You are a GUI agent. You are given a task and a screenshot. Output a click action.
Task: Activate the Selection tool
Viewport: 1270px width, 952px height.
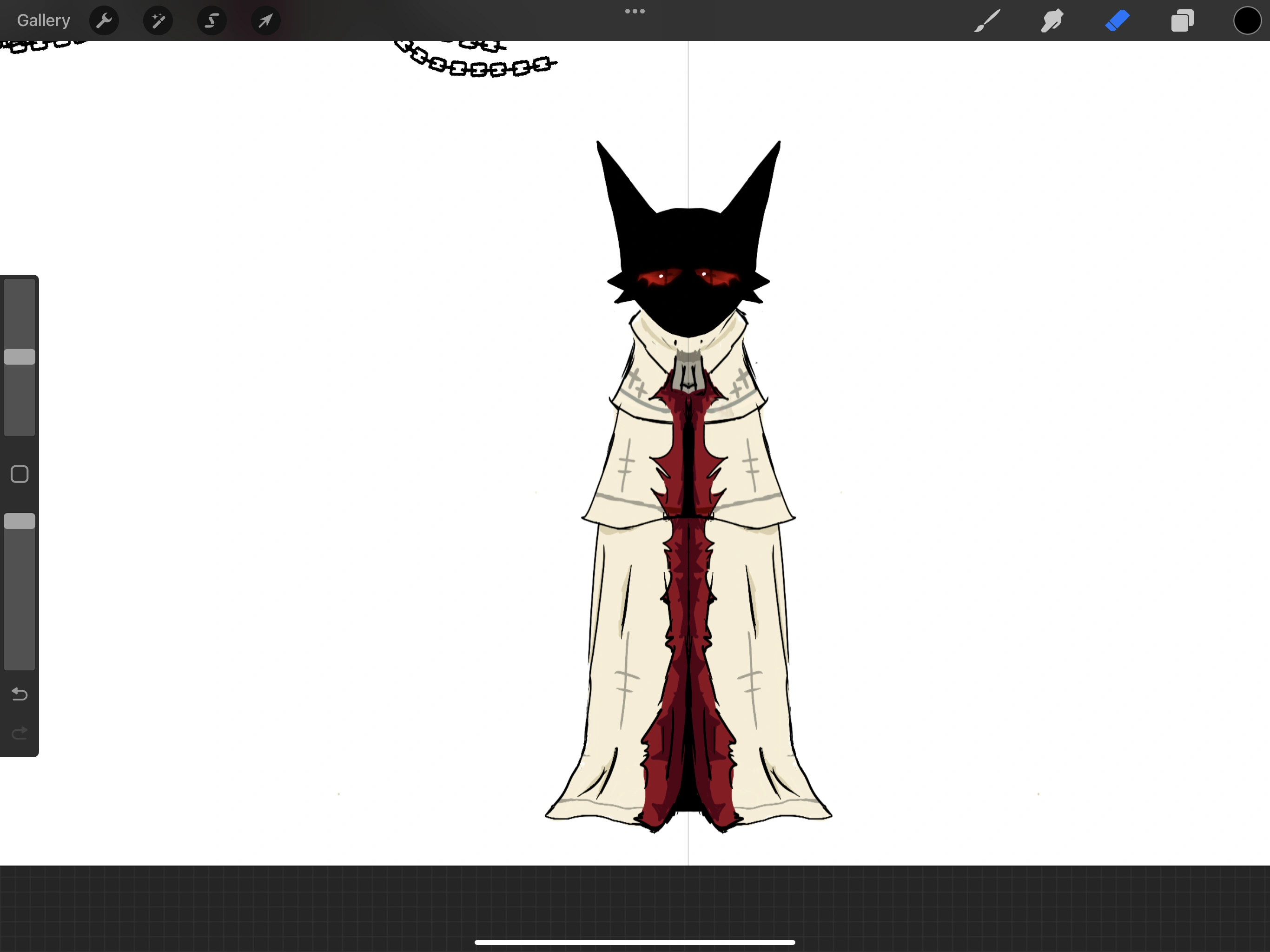[x=212, y=21]
